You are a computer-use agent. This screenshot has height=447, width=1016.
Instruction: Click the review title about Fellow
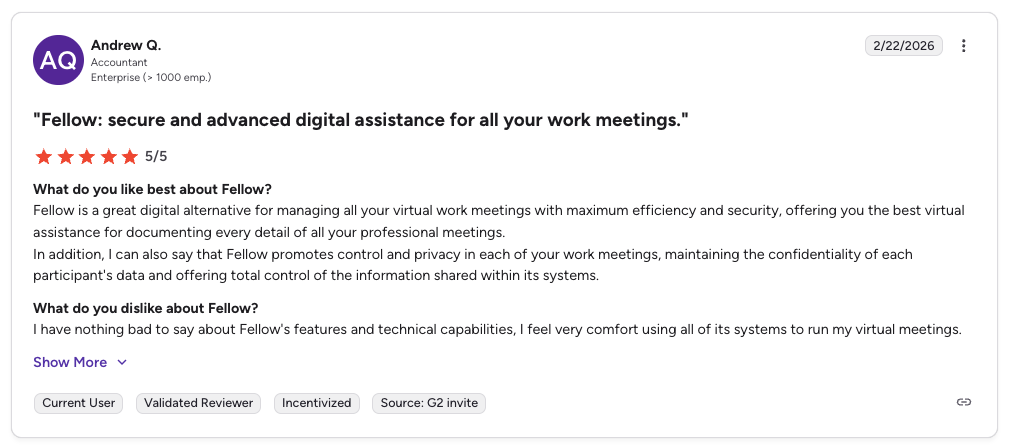[x=361, y=120]
